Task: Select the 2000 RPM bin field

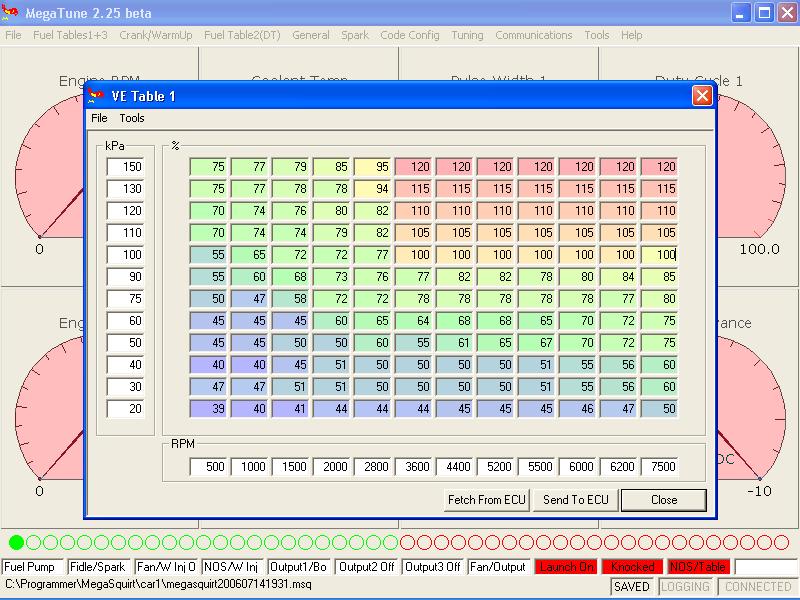Action: (x=331, y=466)
